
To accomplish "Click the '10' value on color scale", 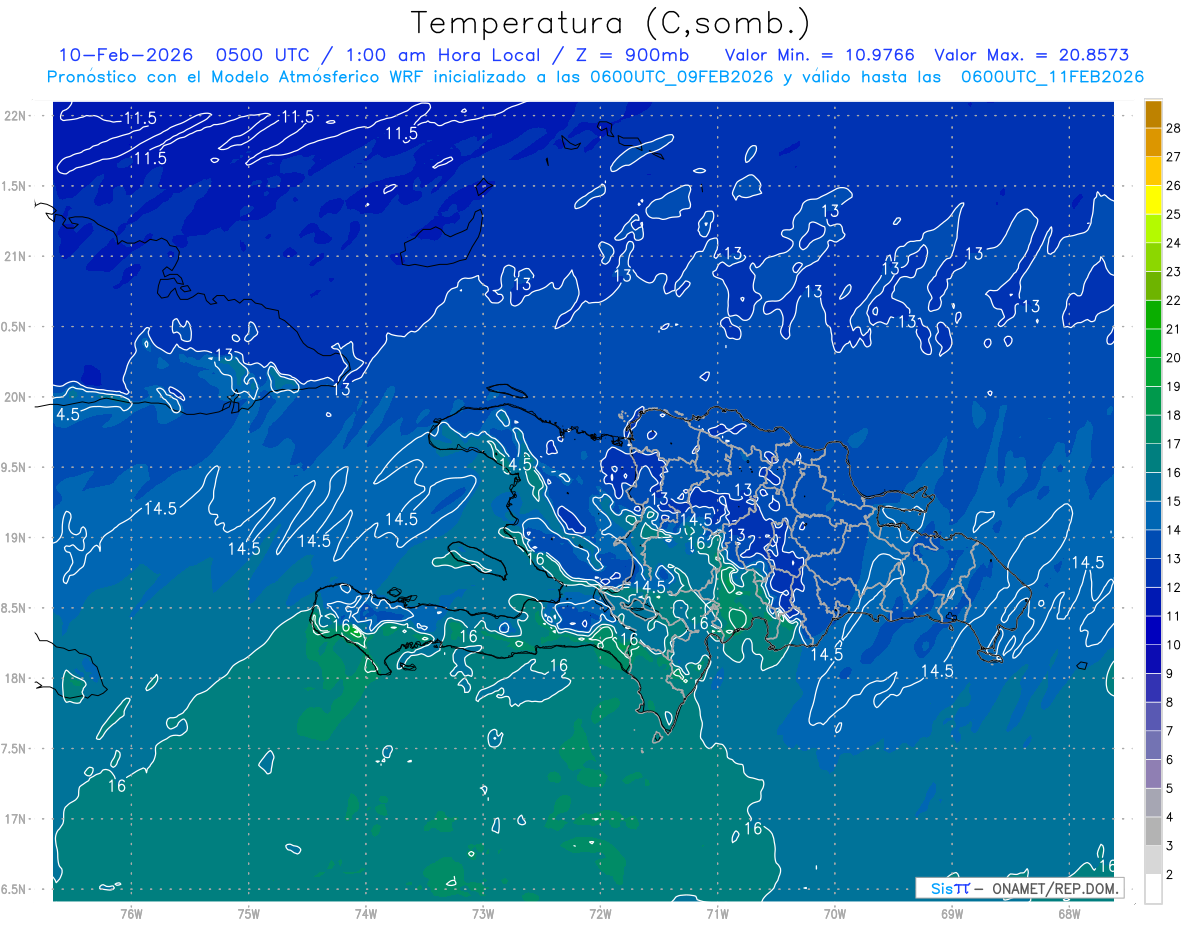I will (1174, 645).
